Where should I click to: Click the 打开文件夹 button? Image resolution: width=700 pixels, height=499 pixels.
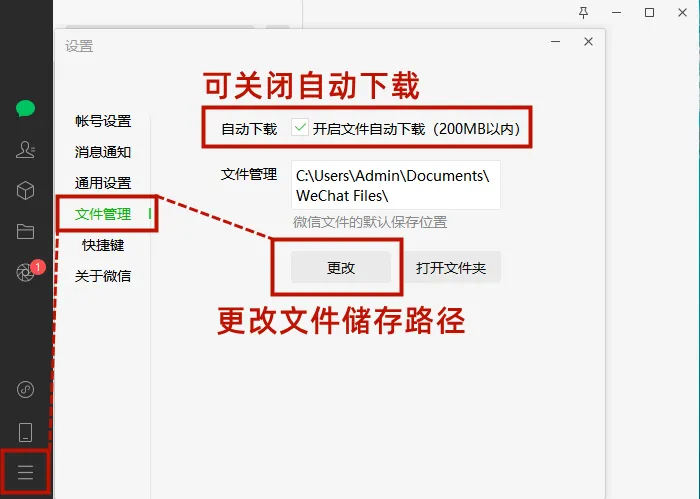pyautogui.click(x=451, y=267)
